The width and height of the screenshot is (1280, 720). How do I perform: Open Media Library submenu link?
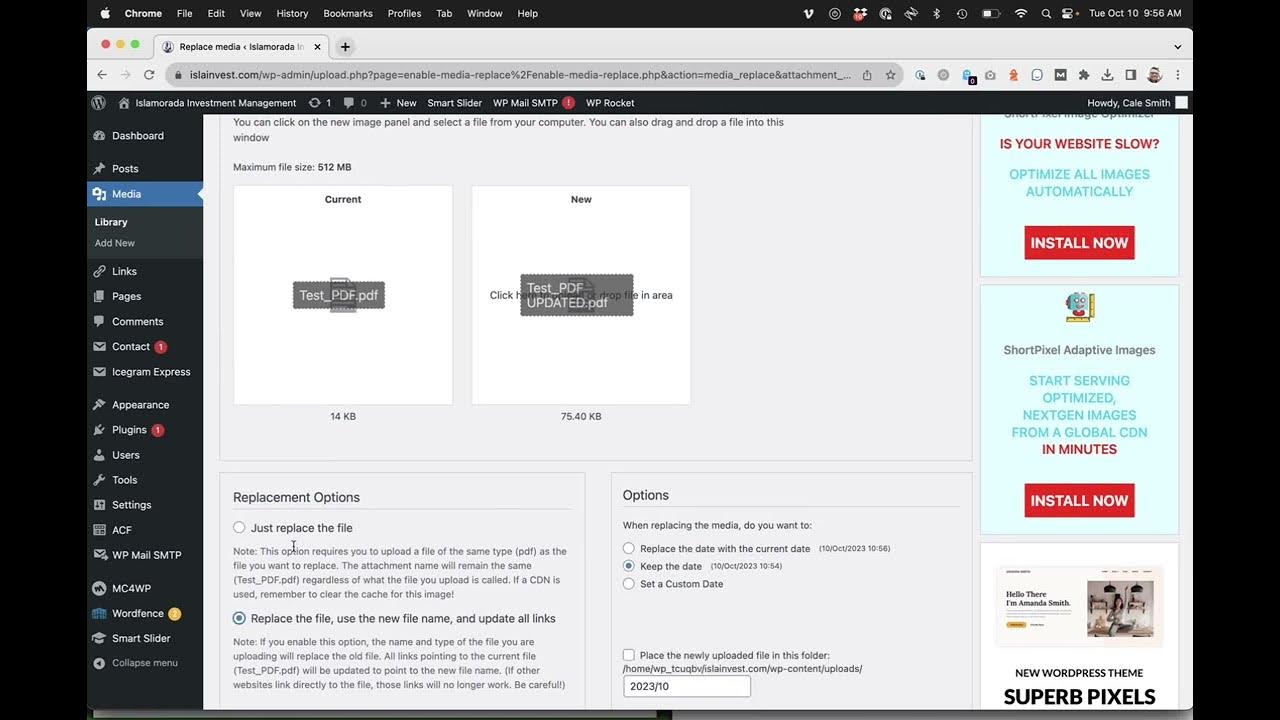111,222
